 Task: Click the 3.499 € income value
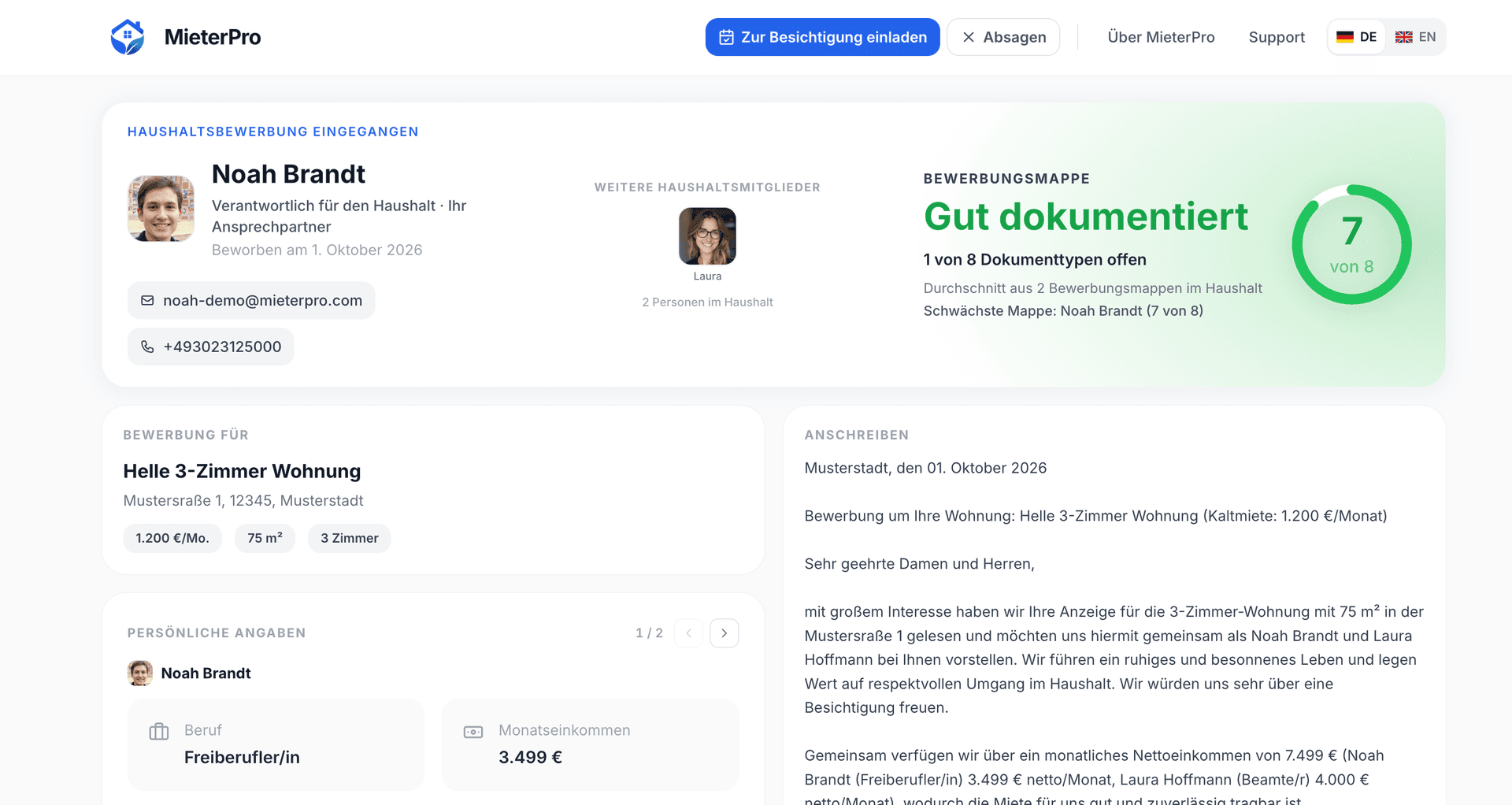coord(530,757)
